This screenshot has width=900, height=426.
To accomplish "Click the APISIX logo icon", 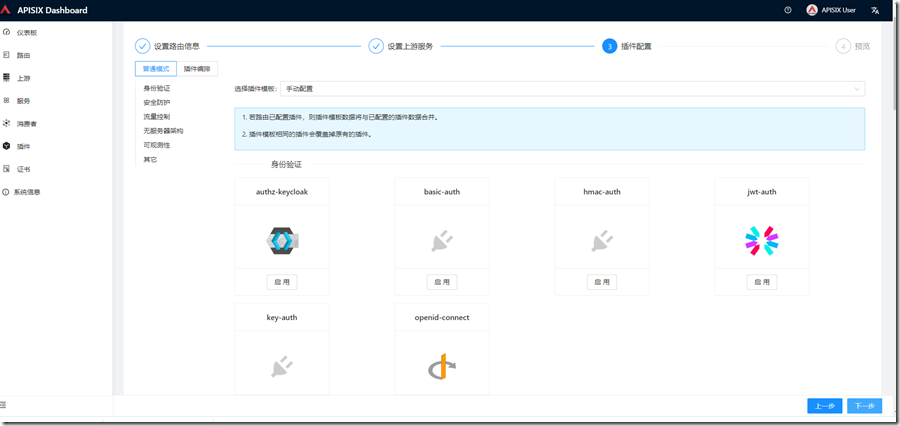I will tap(6, 10).
